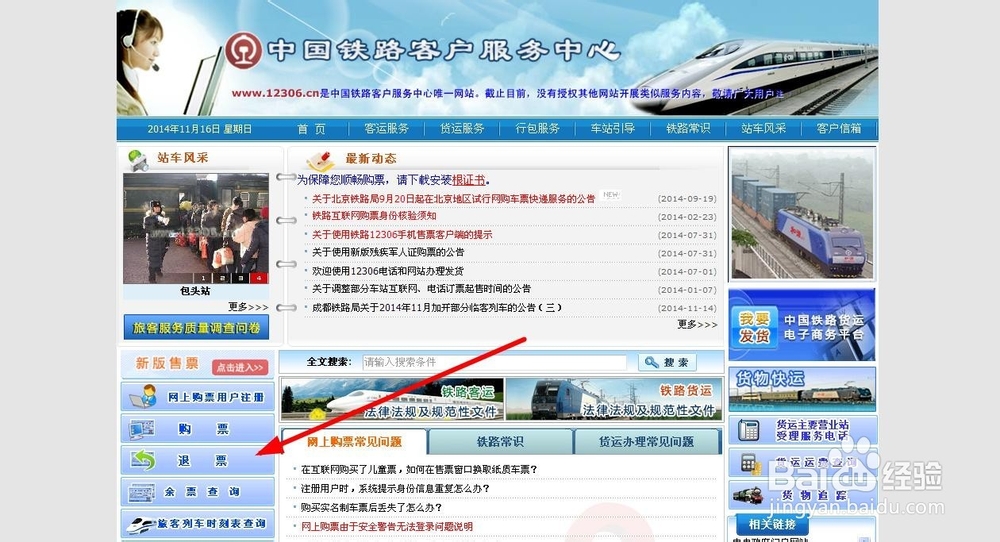Click the 点击进入>> new ticketing button
1000x542 pixels.
(240, 367)
